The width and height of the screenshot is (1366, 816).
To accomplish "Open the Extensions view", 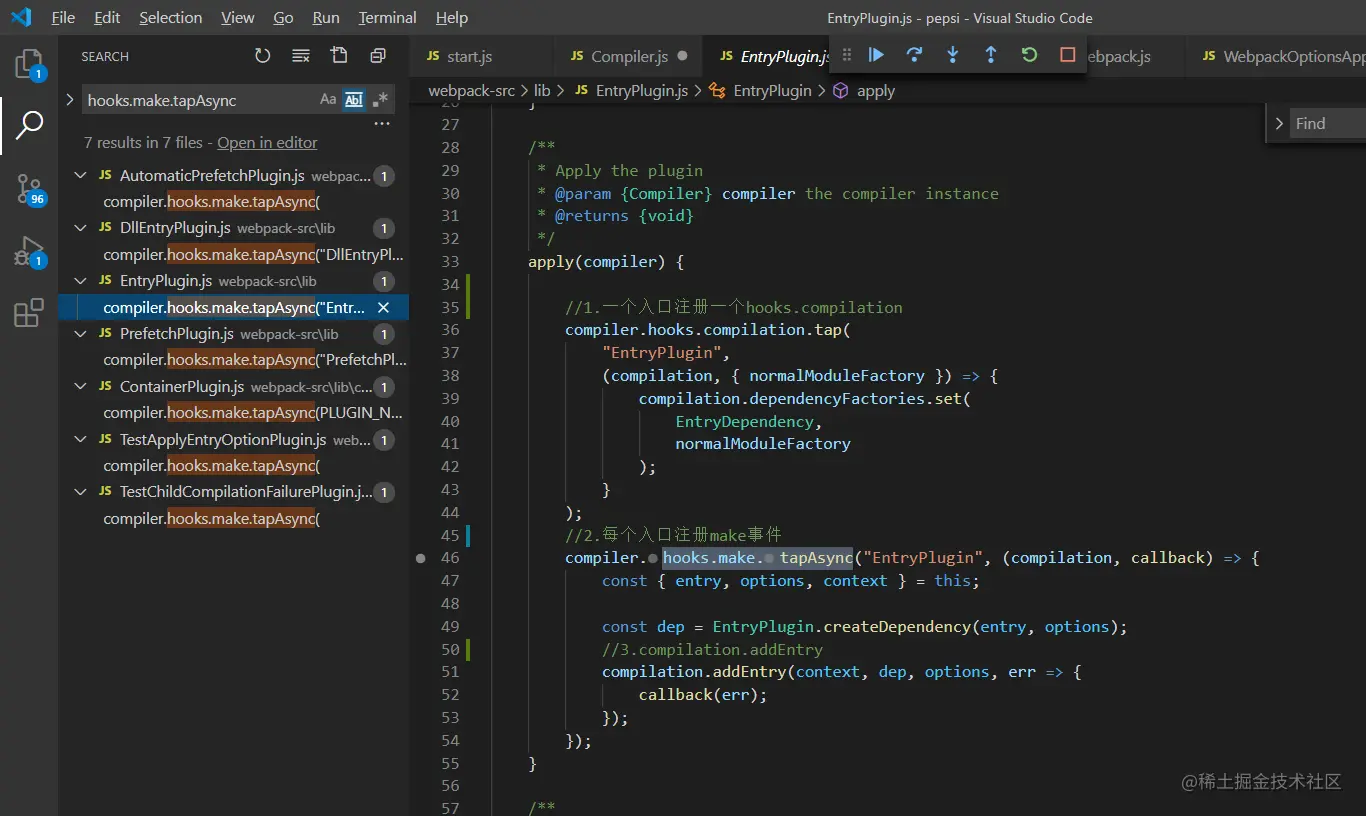I will [29, 313].
